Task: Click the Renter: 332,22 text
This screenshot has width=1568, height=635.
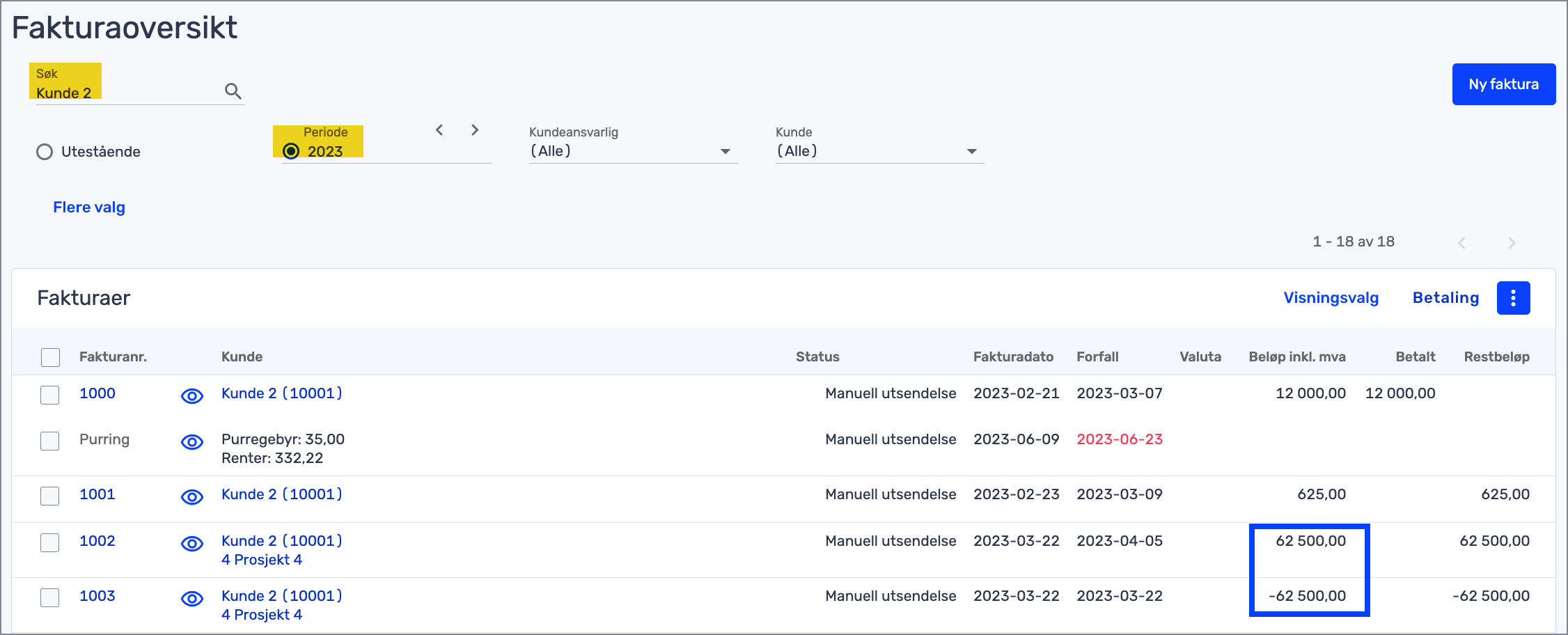Action: [x=272, y=458]
